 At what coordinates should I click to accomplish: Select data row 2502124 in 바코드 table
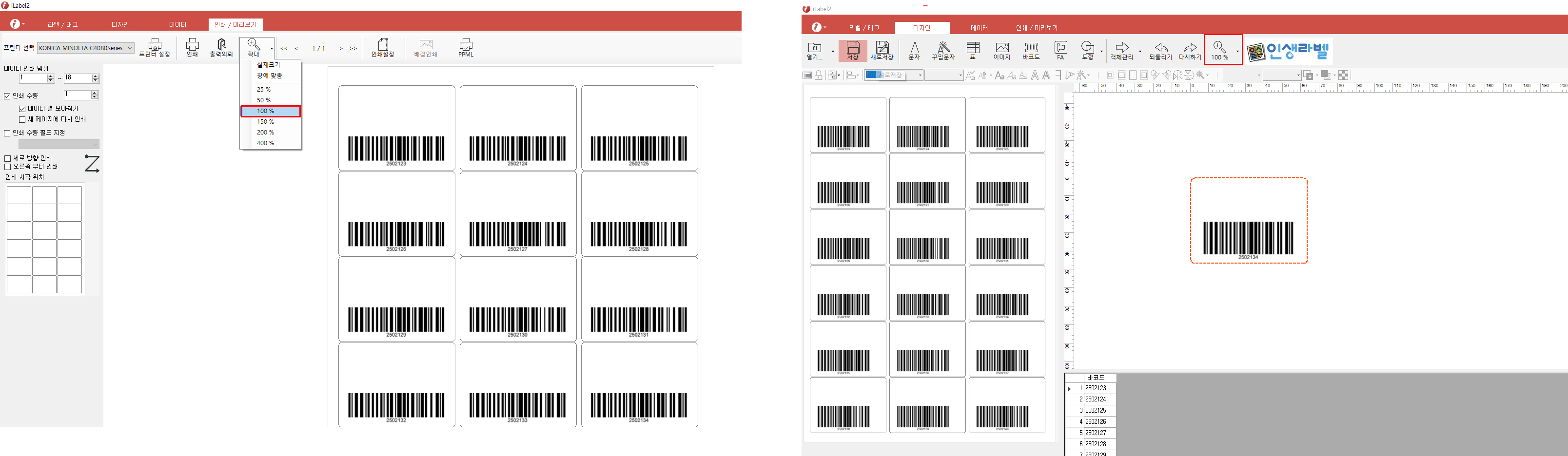click(x=1099, y=399)
